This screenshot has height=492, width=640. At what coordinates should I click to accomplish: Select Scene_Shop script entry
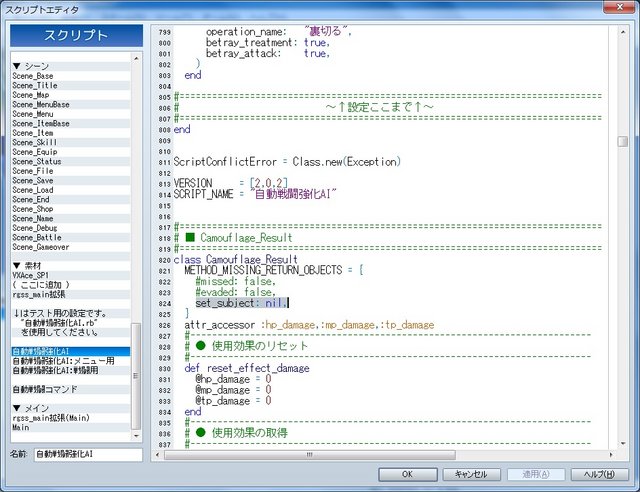click(x=71, y=209)
